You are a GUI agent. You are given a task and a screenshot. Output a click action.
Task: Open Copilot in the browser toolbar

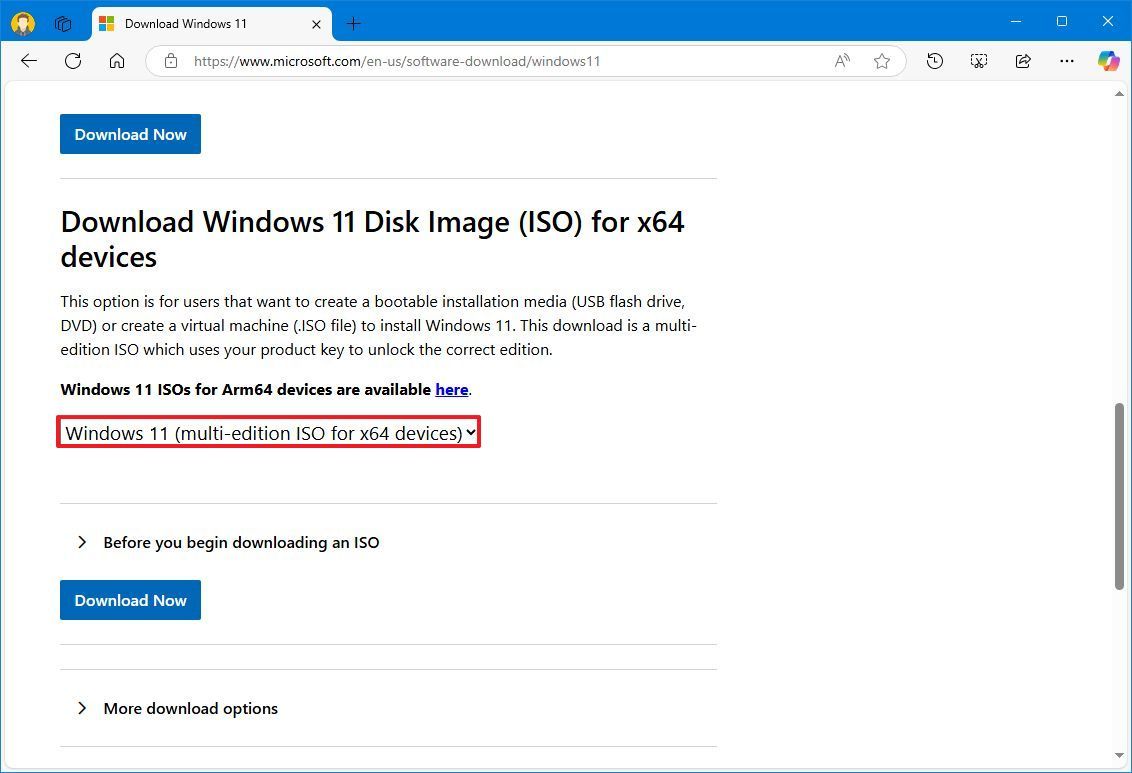pos(1108,61)
